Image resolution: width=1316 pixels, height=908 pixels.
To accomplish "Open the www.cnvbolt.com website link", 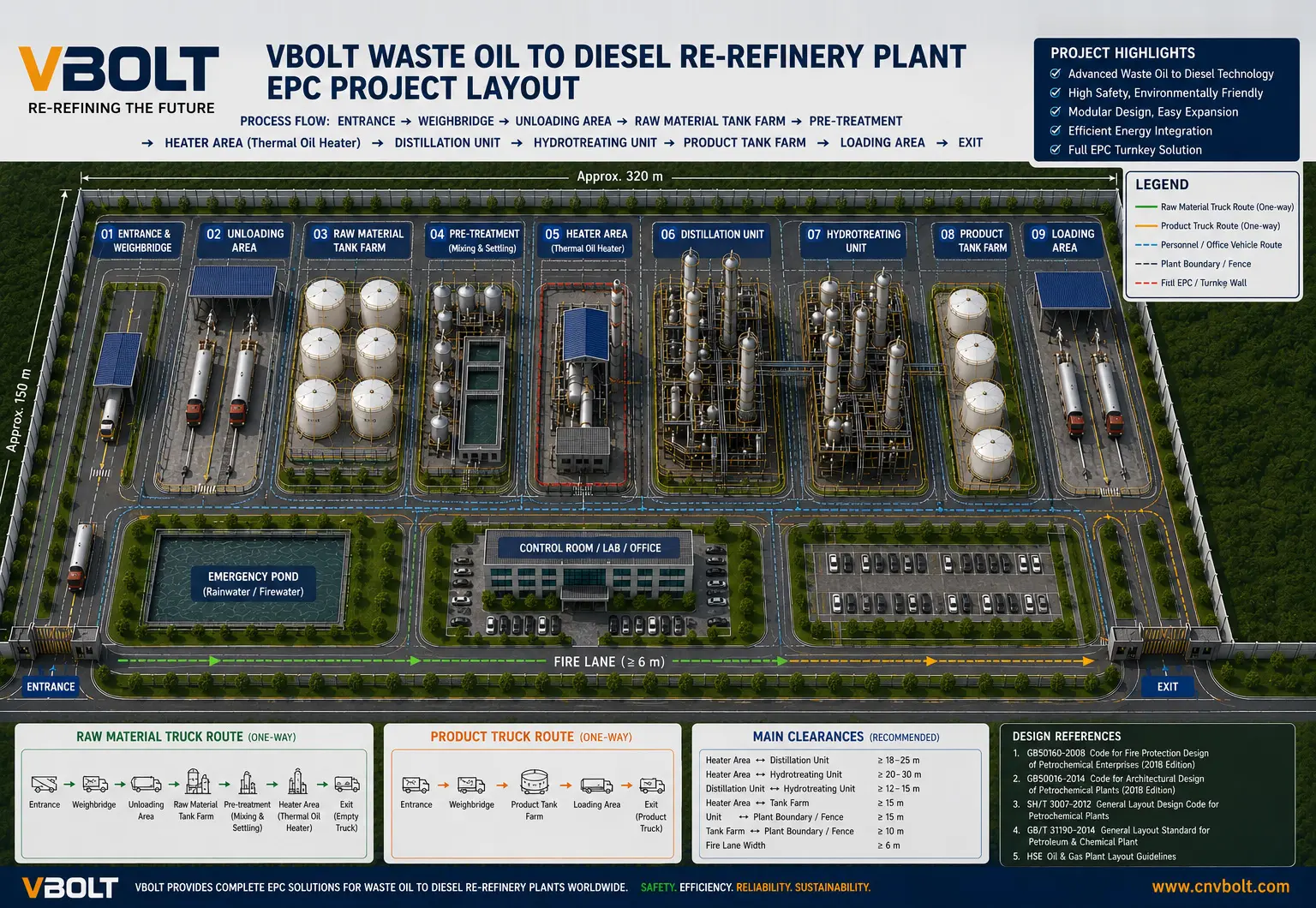I will point(1220,887).
